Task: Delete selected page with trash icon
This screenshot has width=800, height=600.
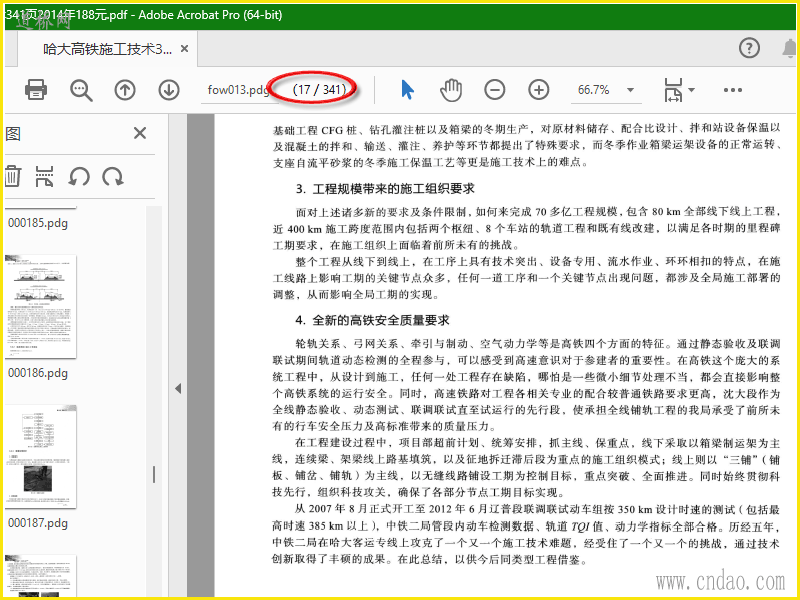Action: (13, 177)
